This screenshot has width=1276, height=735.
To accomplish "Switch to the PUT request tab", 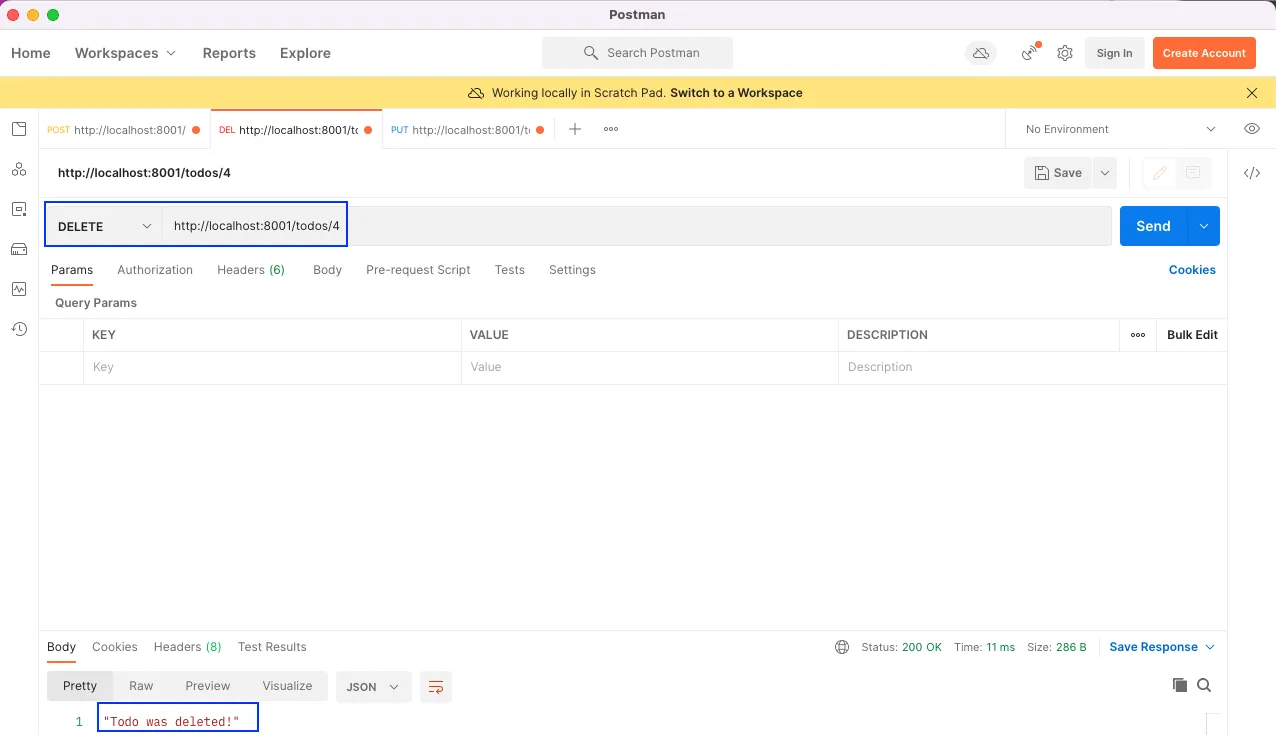I will (468, 130).
